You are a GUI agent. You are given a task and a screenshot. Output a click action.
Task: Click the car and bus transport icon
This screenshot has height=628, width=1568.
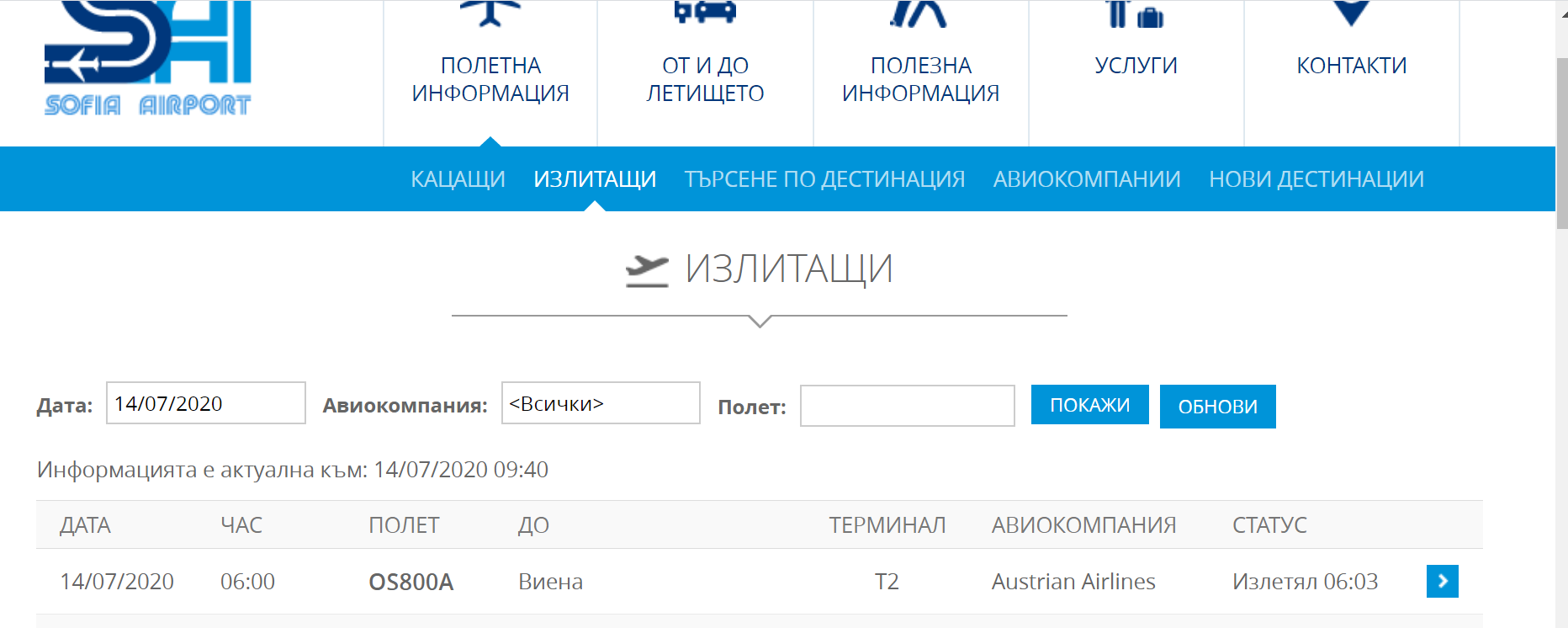coord(705,12)
